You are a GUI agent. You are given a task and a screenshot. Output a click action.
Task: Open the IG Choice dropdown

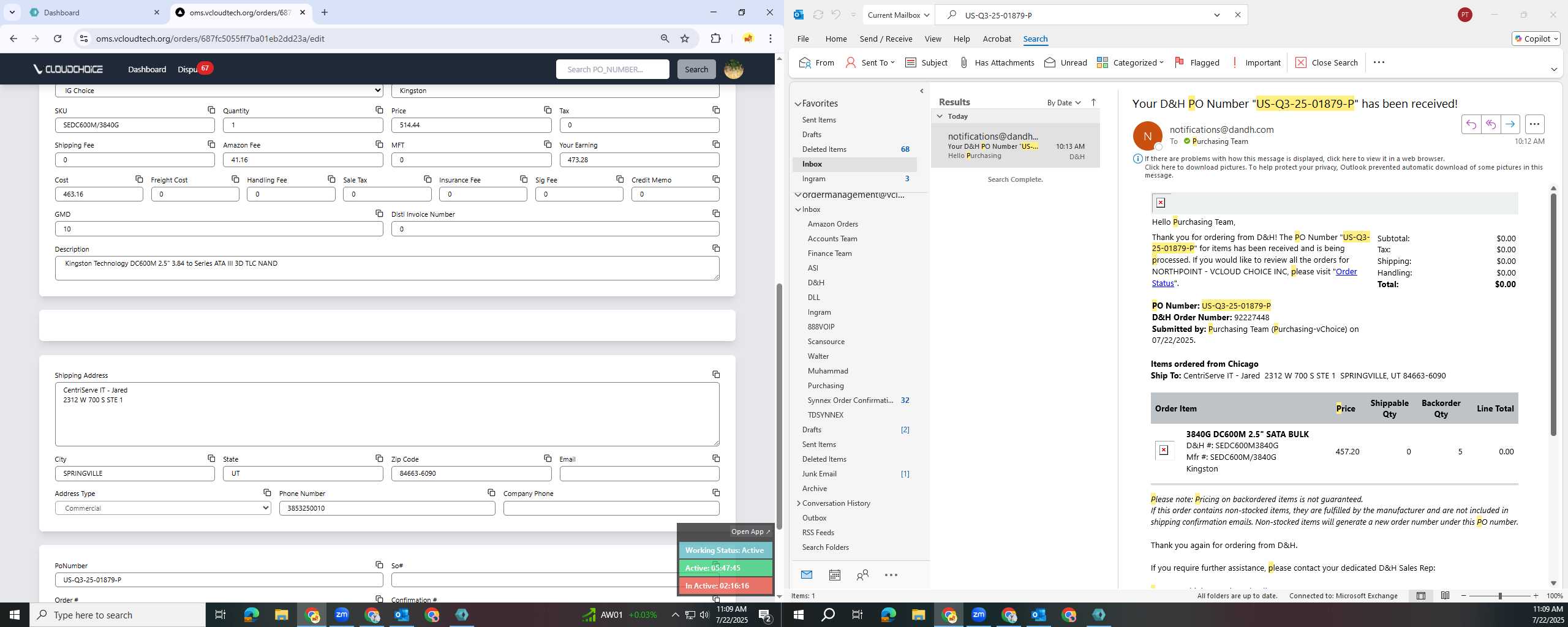click(x=219, y=91)
